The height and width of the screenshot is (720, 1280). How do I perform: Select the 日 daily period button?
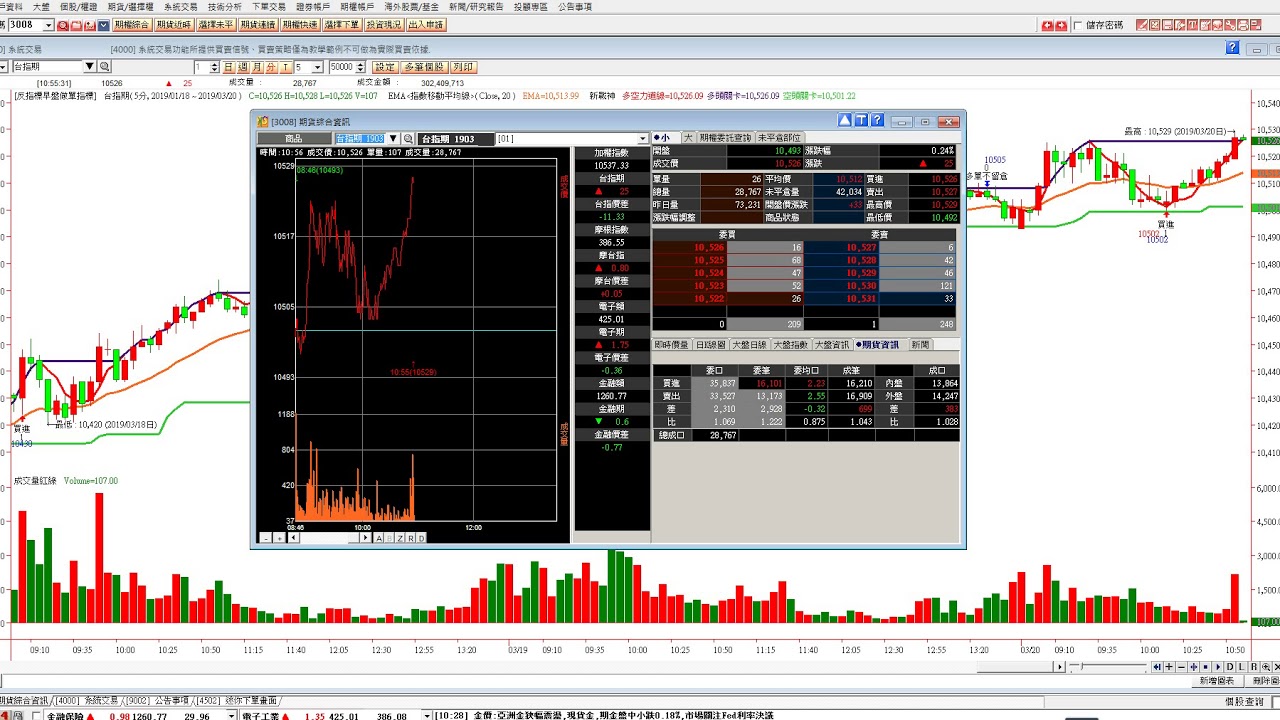228,67
